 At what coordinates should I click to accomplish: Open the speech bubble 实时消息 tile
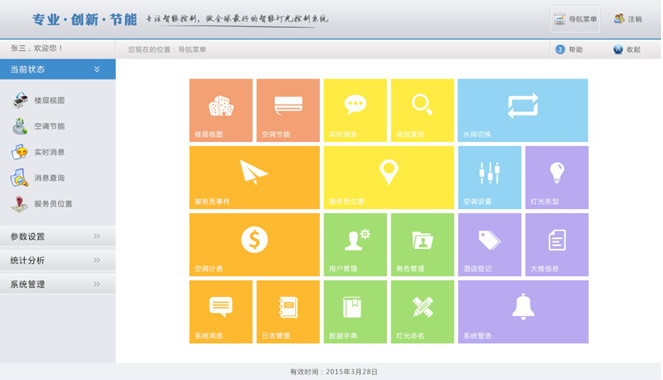(355, 110)
